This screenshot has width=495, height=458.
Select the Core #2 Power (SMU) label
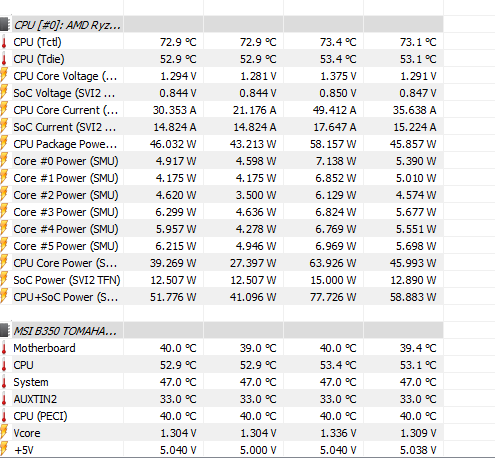66,195
